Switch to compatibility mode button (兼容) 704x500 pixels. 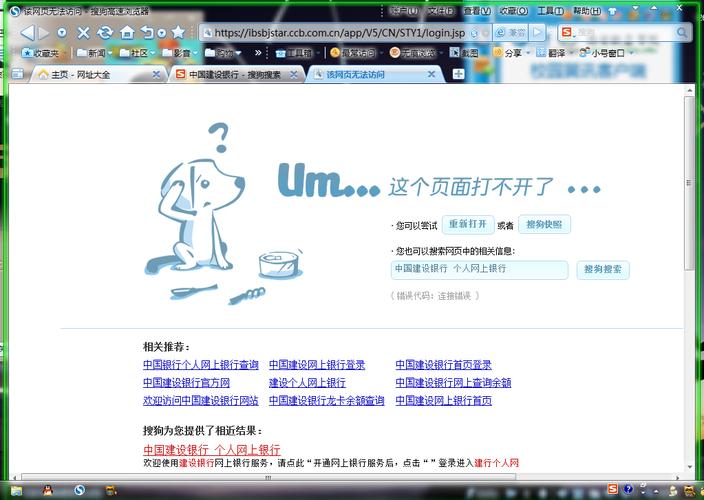point(510,32)
